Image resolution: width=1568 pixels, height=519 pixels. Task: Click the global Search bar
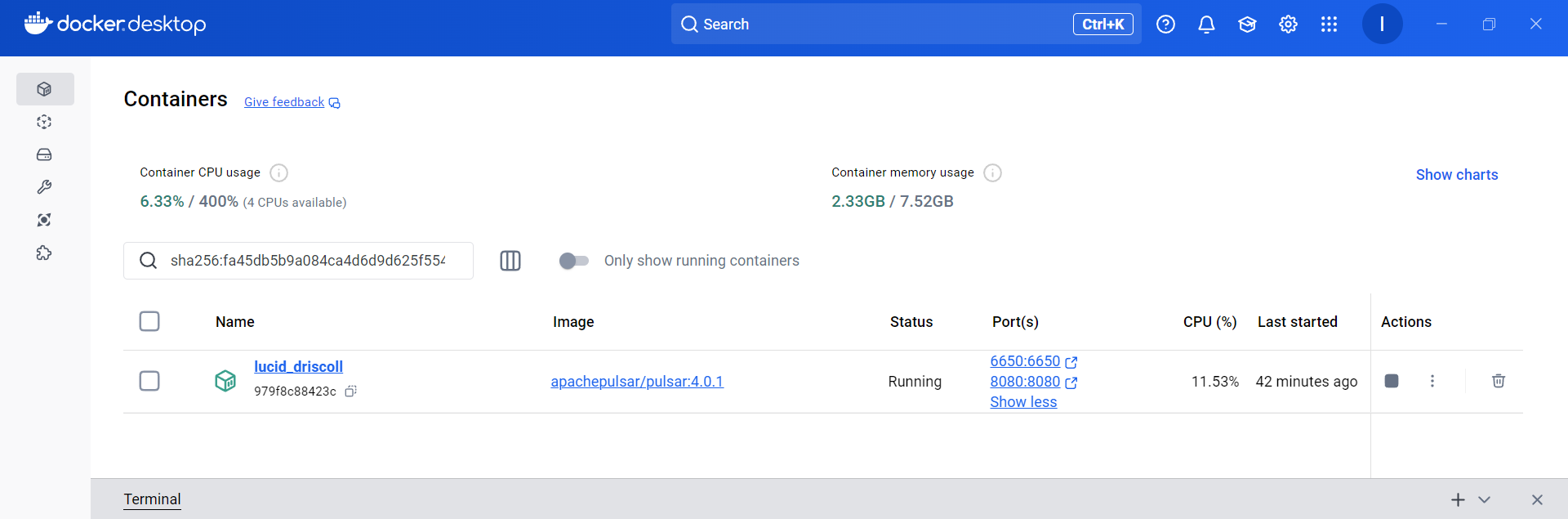click(x=906, y=25)
